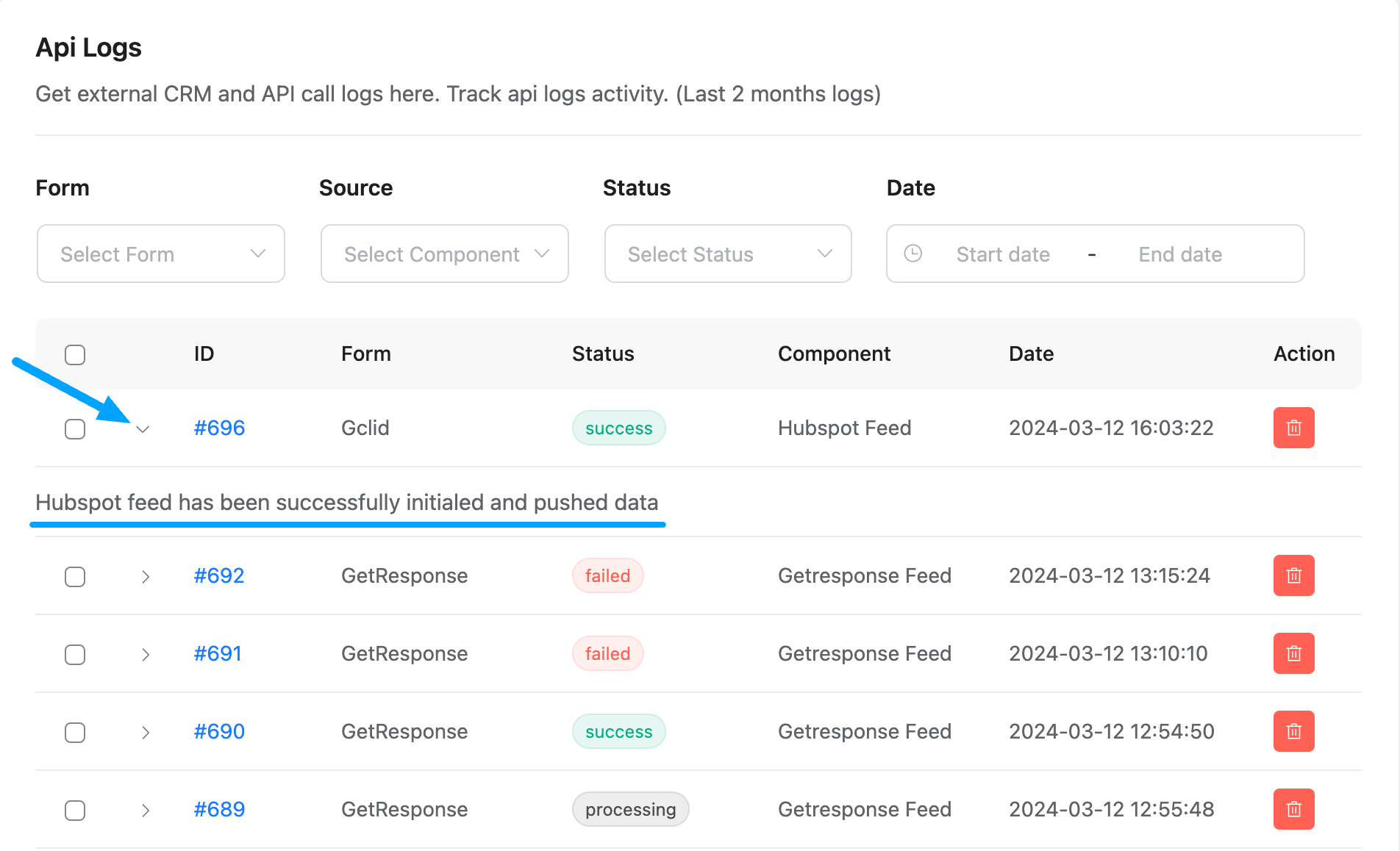Check the box for log #696

[75, 428]
